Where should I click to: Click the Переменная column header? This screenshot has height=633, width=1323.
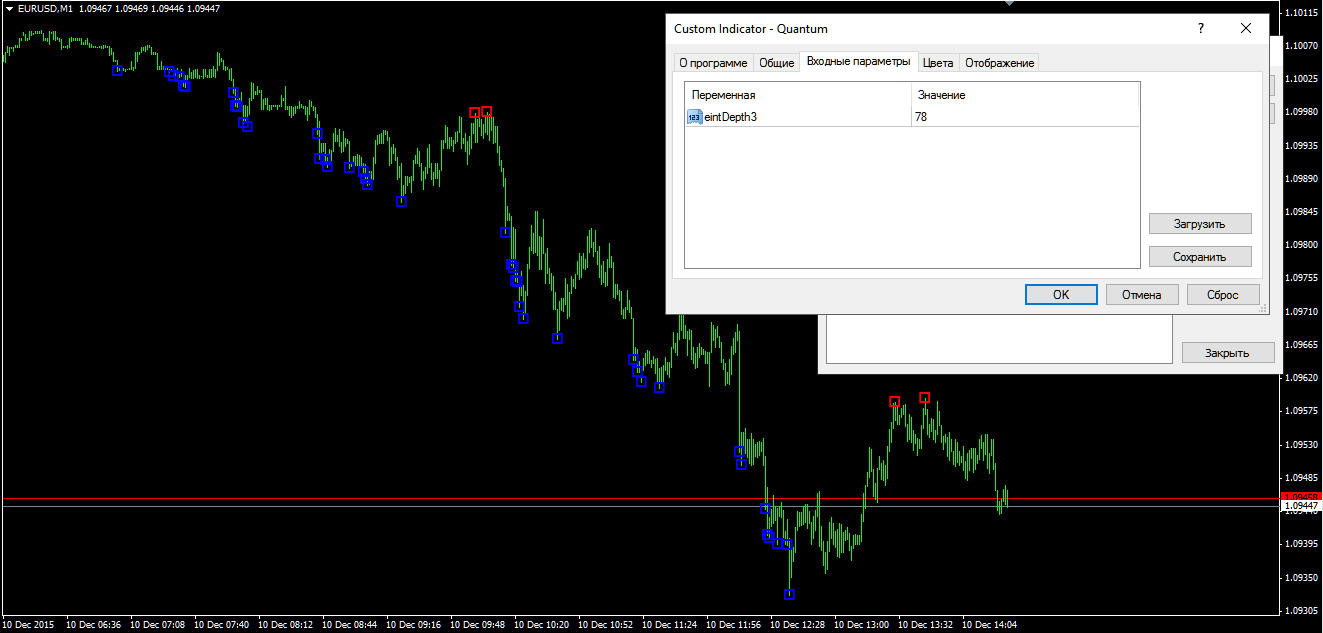pyautogui.click(x=798, y=95)
